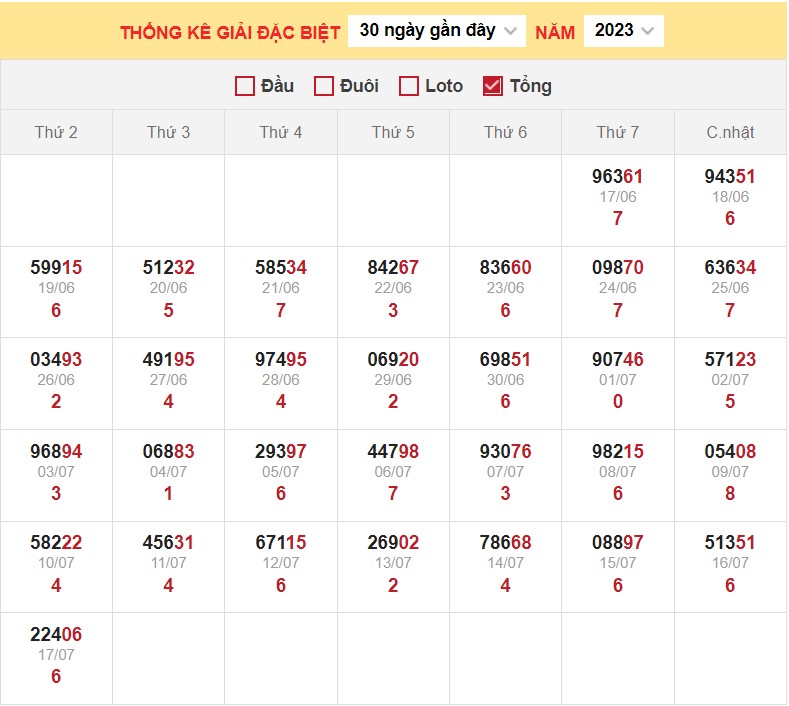Click the Thứ 7 column header
789x706 pixels.
[x=618, y=132]
